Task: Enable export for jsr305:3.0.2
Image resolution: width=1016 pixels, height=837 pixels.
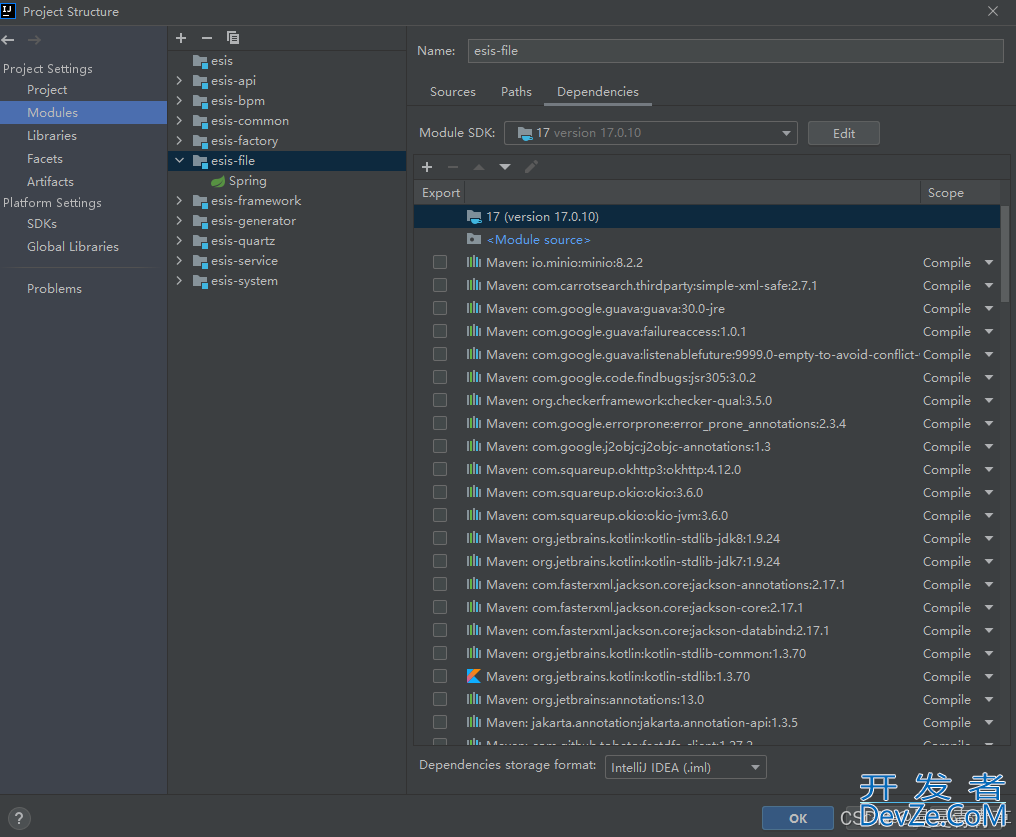Action: [x=440, y=377]
